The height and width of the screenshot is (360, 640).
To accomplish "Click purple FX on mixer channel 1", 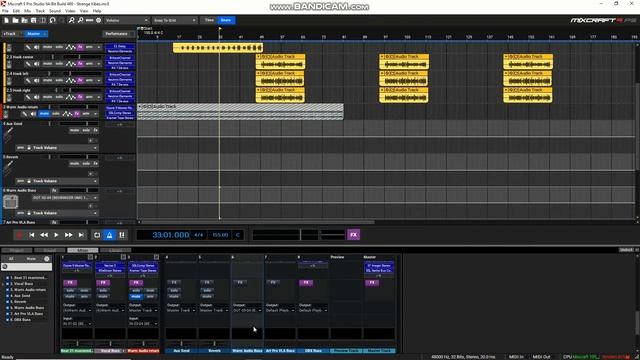I will [70, 282].
